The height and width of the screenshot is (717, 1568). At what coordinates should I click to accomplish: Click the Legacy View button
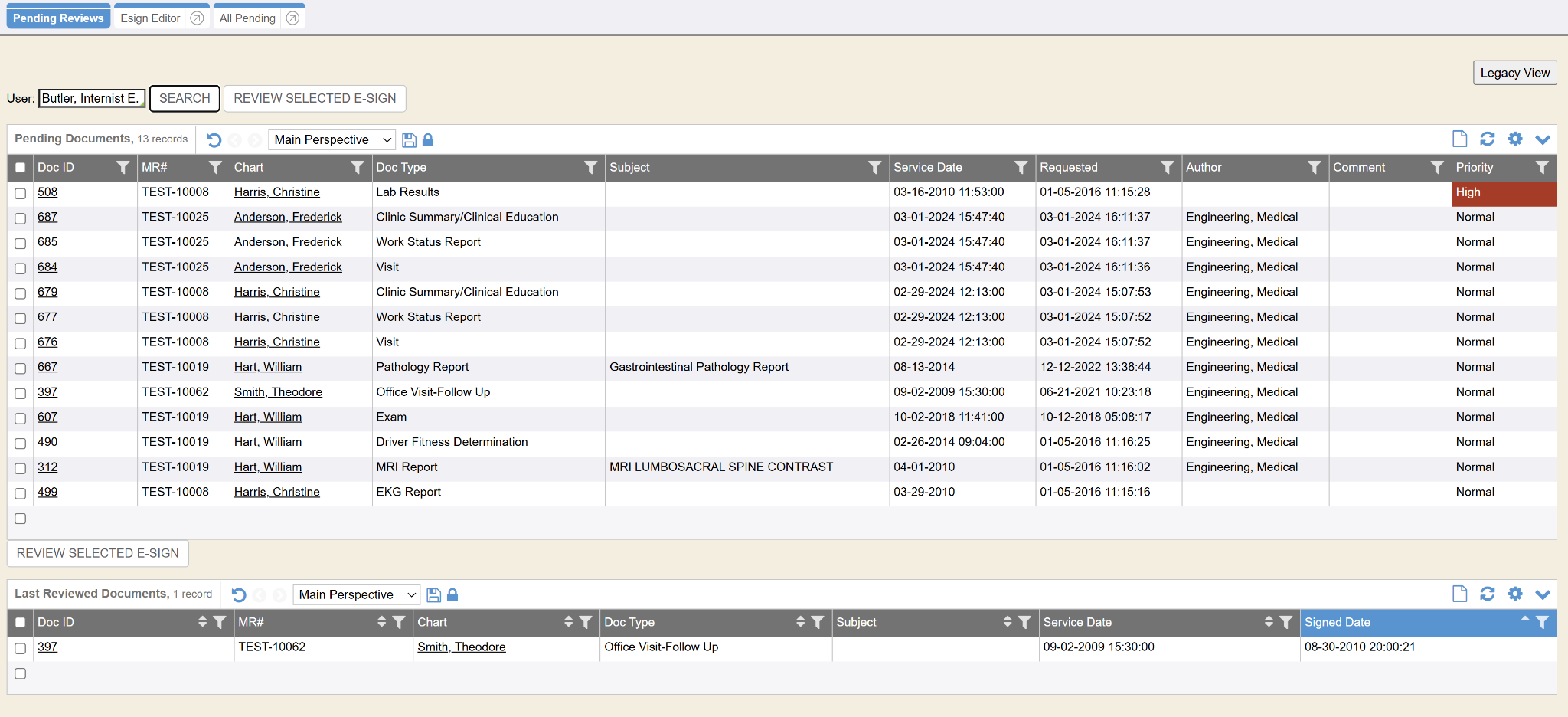coord(1514,73)
